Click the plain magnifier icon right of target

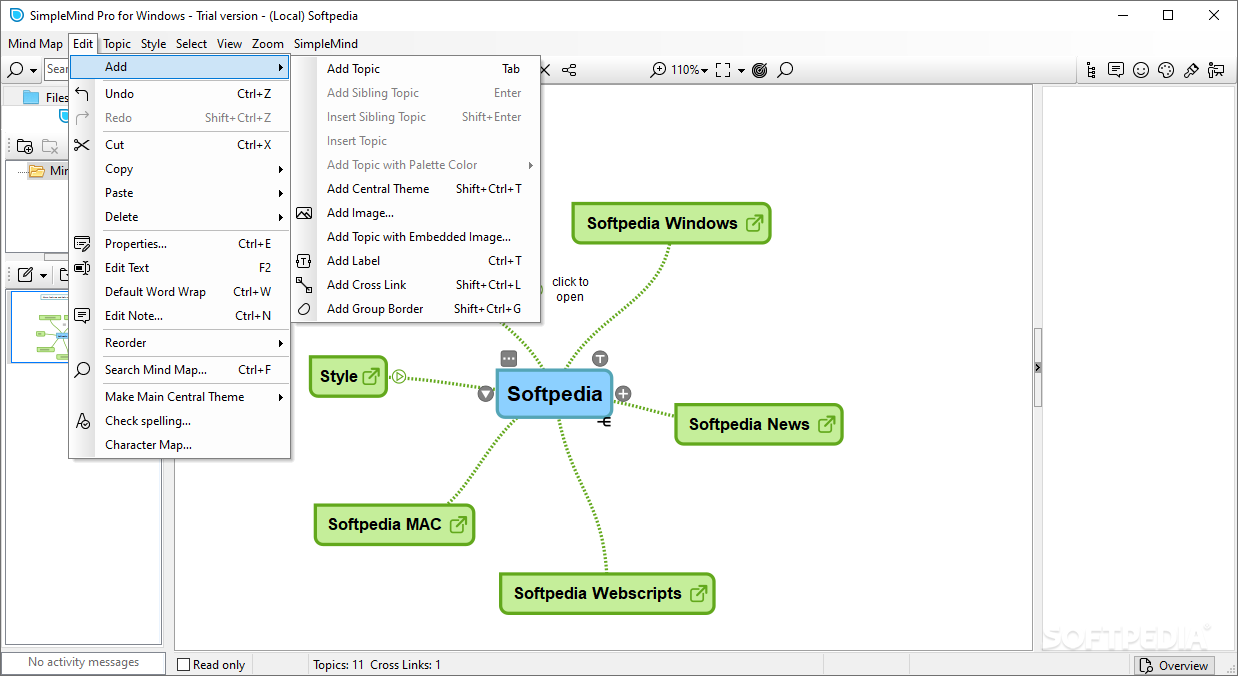[786, 70]
